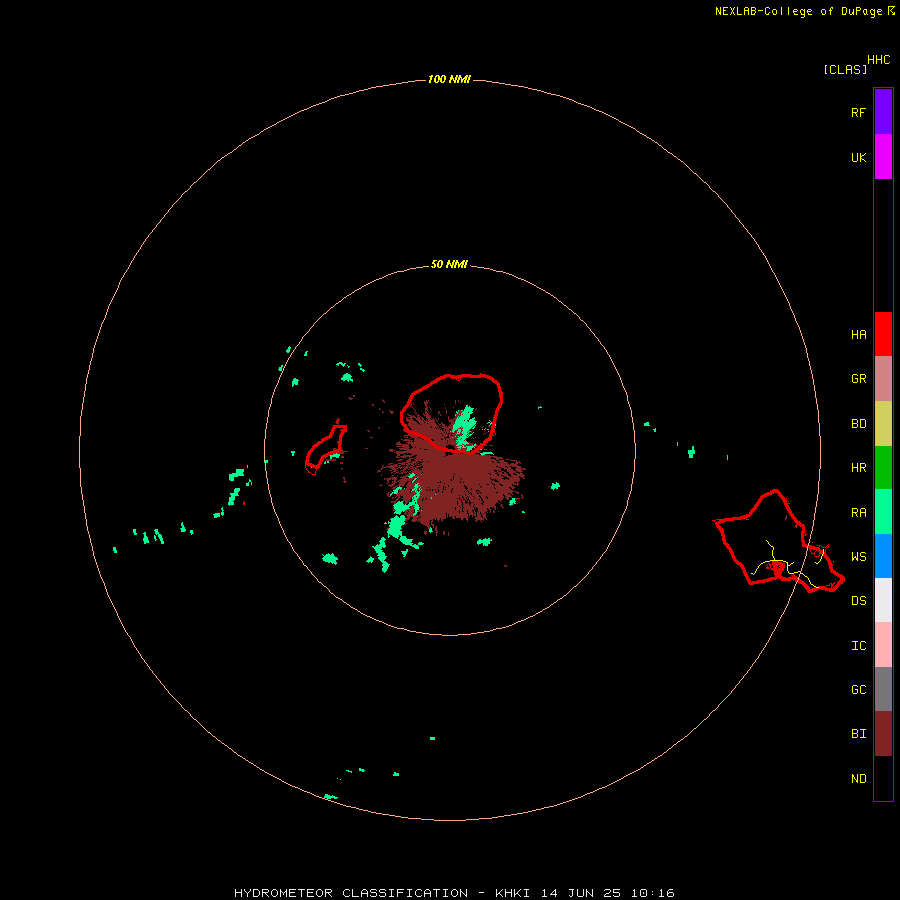Click the red Oahu island outline at right

pyautogui.click(x=779, y=541)
